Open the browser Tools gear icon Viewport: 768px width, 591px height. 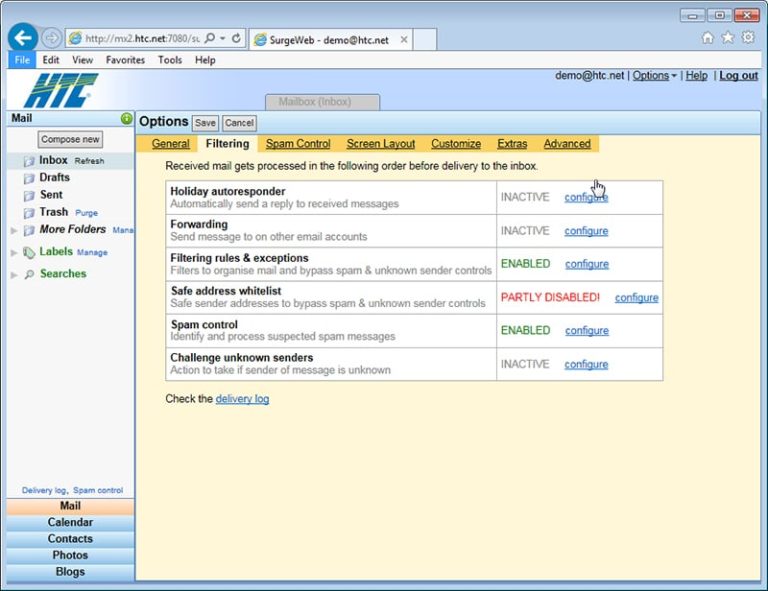748,37
